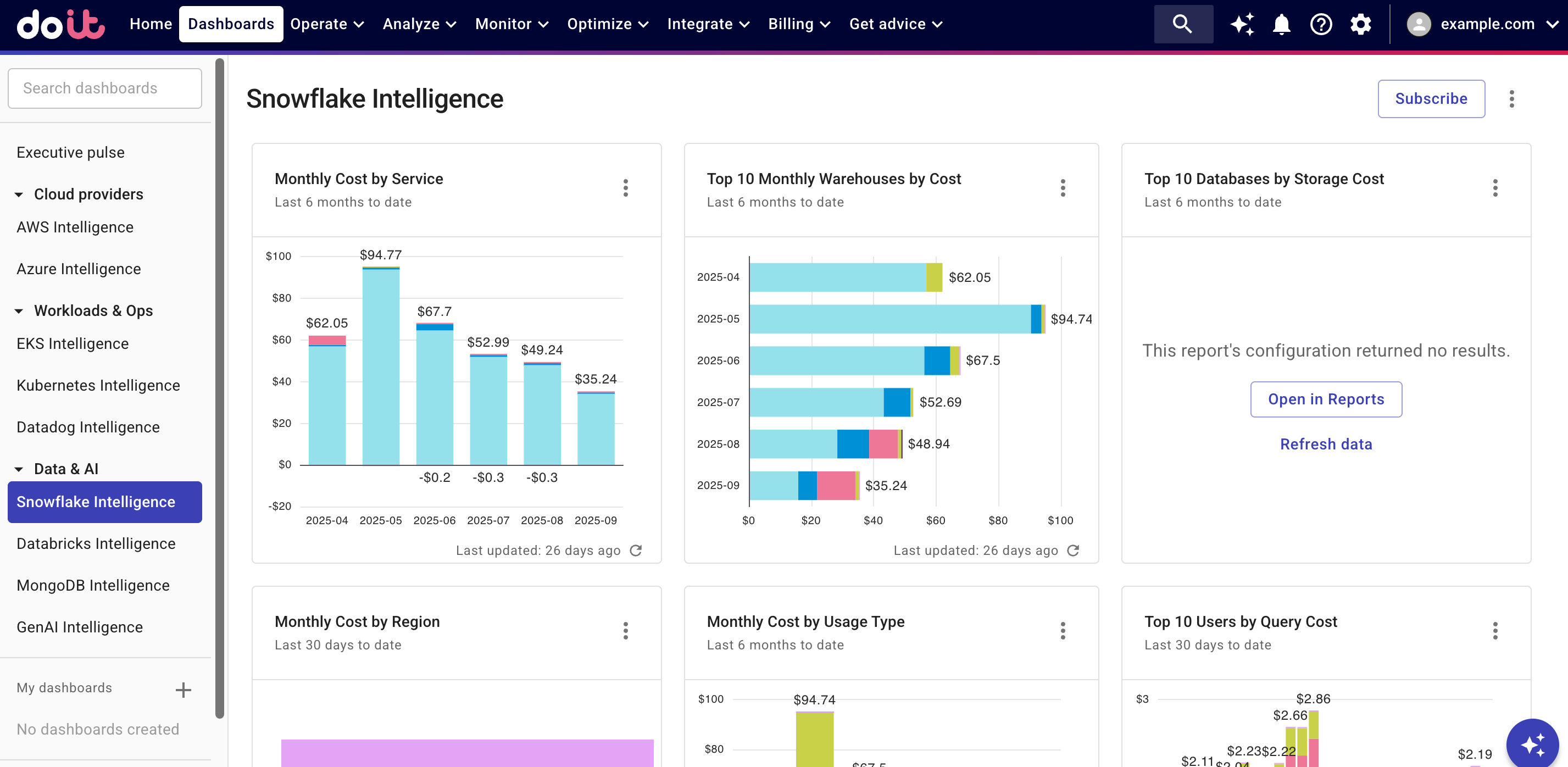Image resolution: width=1568 pixels, height=767 pixels.
Task: Open notifications bell icon
Action: (1281, 24)
